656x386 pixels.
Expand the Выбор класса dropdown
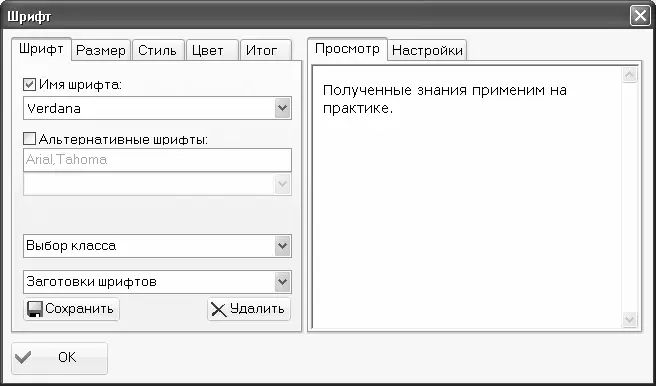(x=283, y=245)
